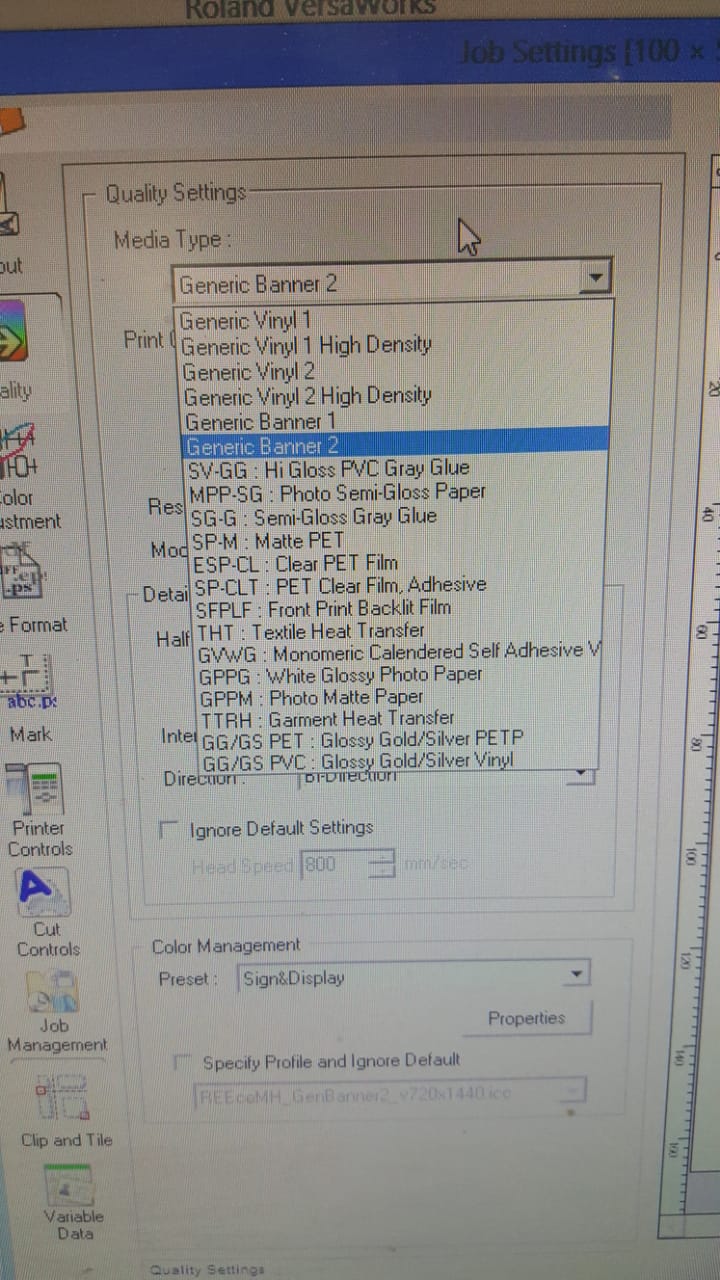Enable Specify Profile and Ignore Default checkbox

pos(182,1061)
